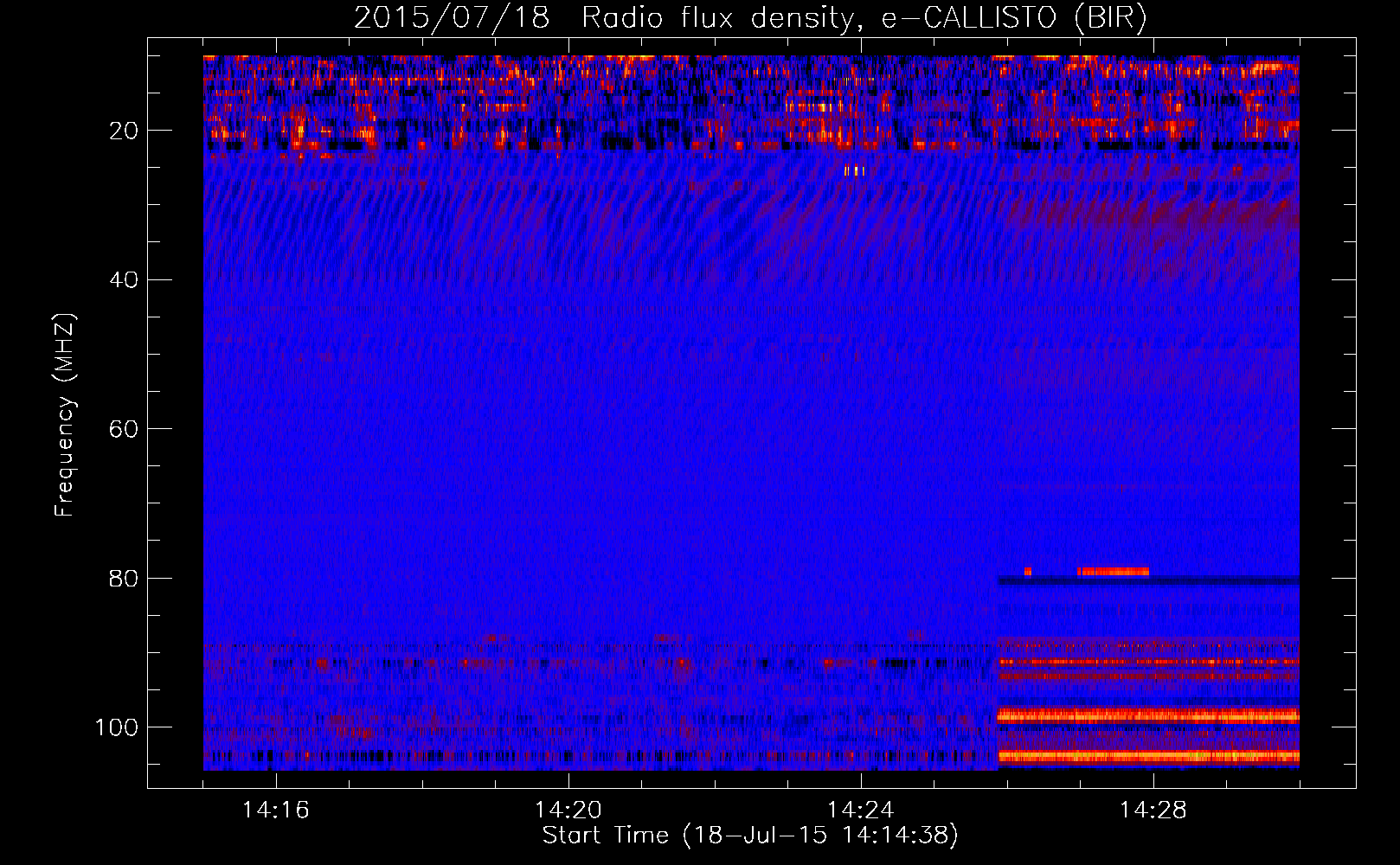Click the 100 MHz frequency tick label
This screenshot has width=1400, height=865.
118,727
